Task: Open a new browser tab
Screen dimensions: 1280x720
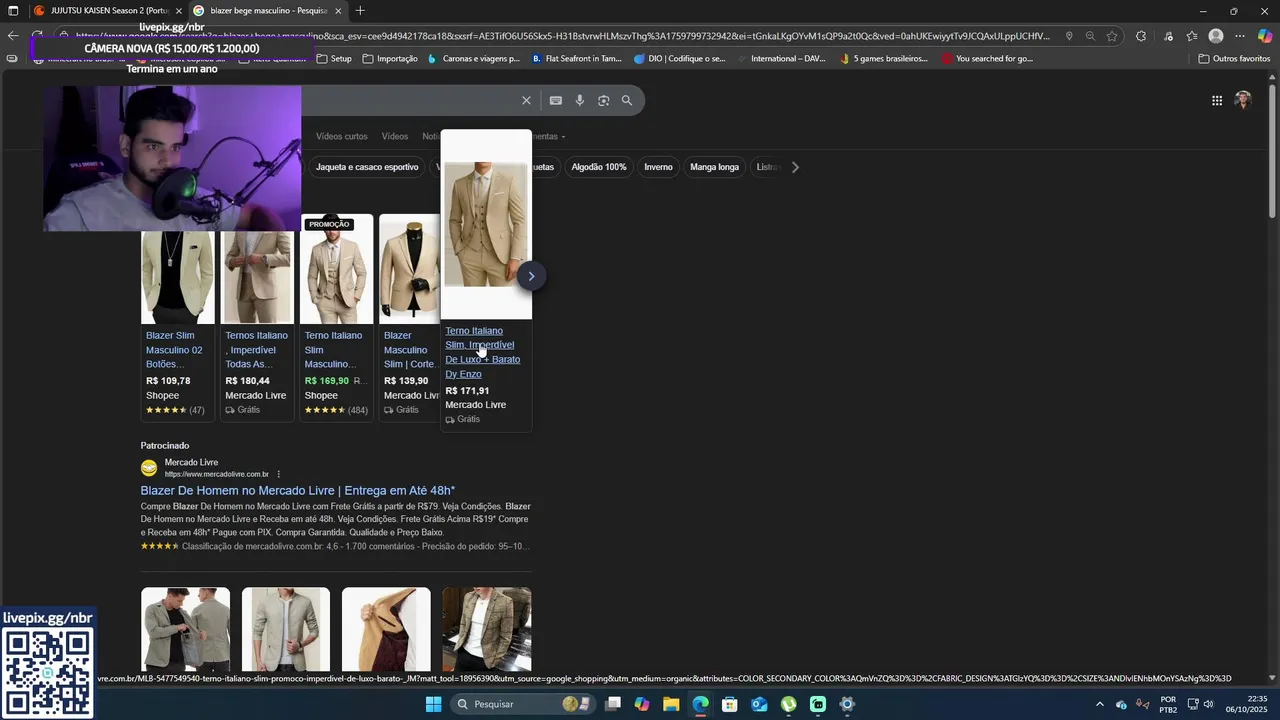Action: (x=360, y=11)
